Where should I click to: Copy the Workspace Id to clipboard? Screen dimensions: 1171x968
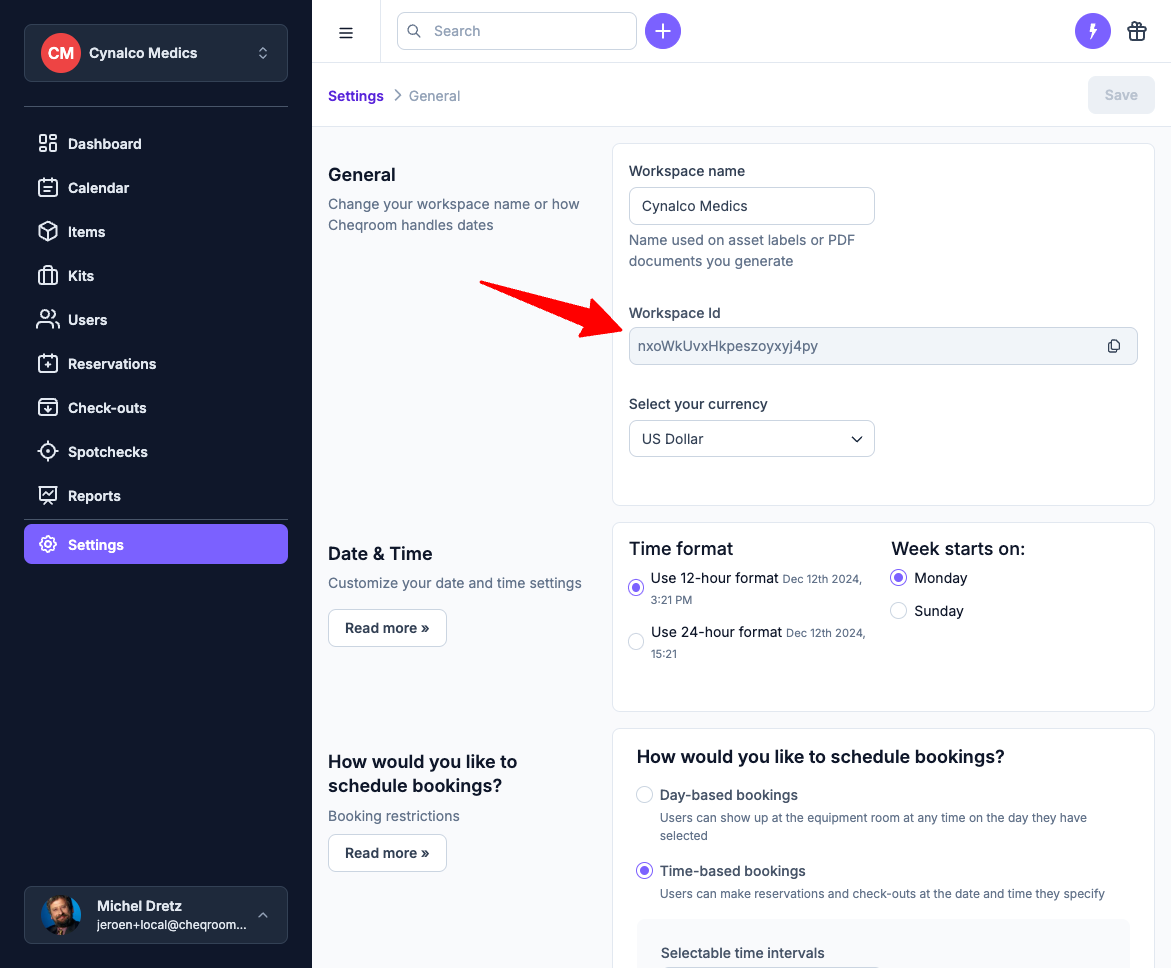click(x=1113, y=346)
